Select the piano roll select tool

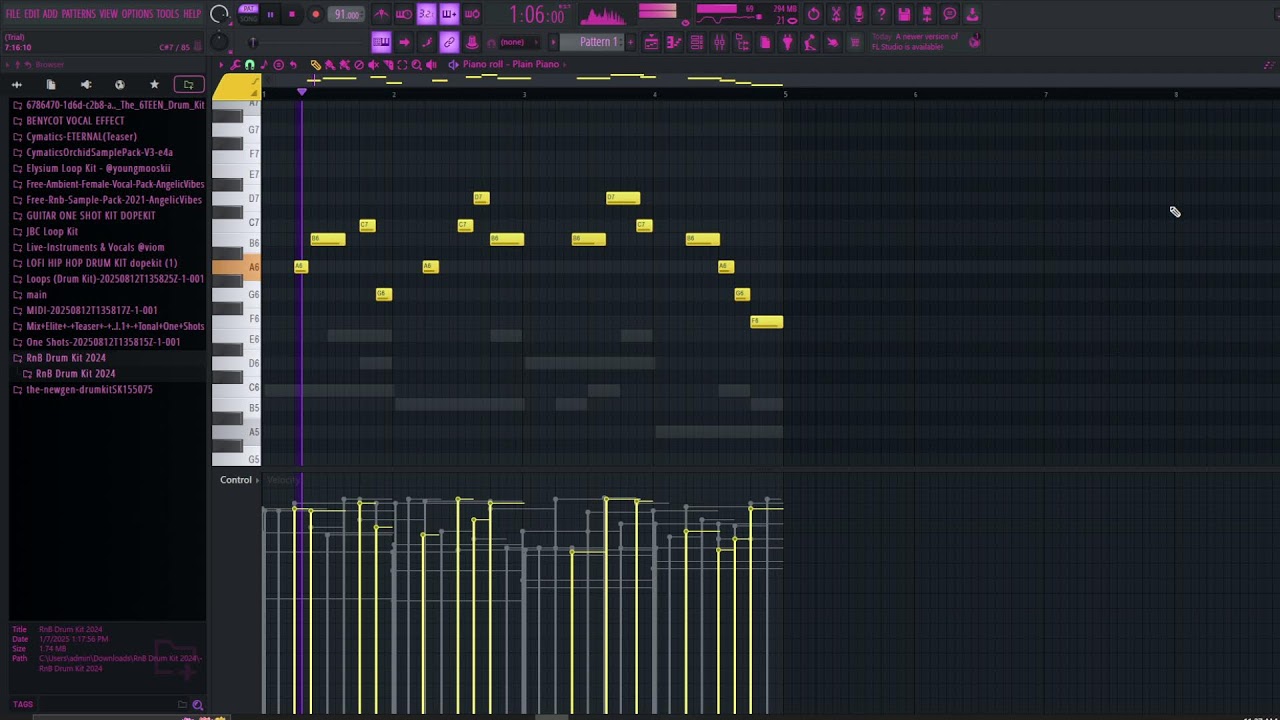402,65
